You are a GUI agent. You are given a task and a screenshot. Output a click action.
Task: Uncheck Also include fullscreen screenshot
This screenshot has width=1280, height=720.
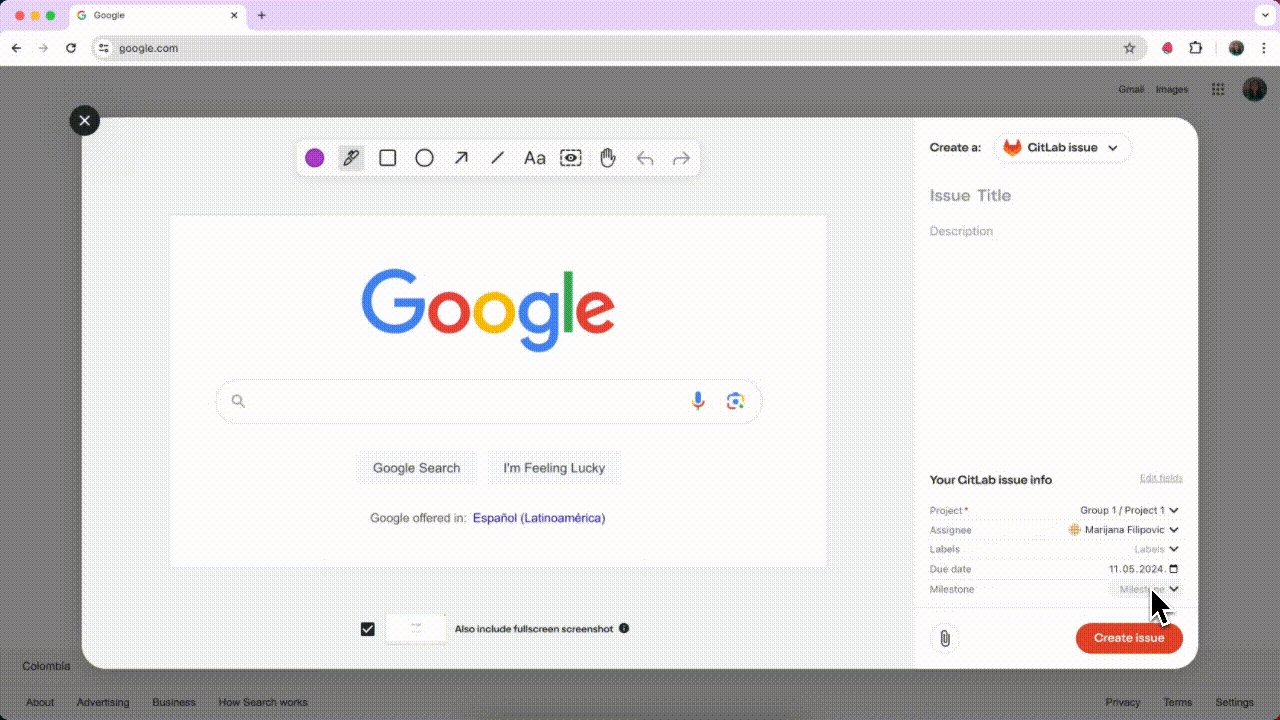tap(368, 629)
